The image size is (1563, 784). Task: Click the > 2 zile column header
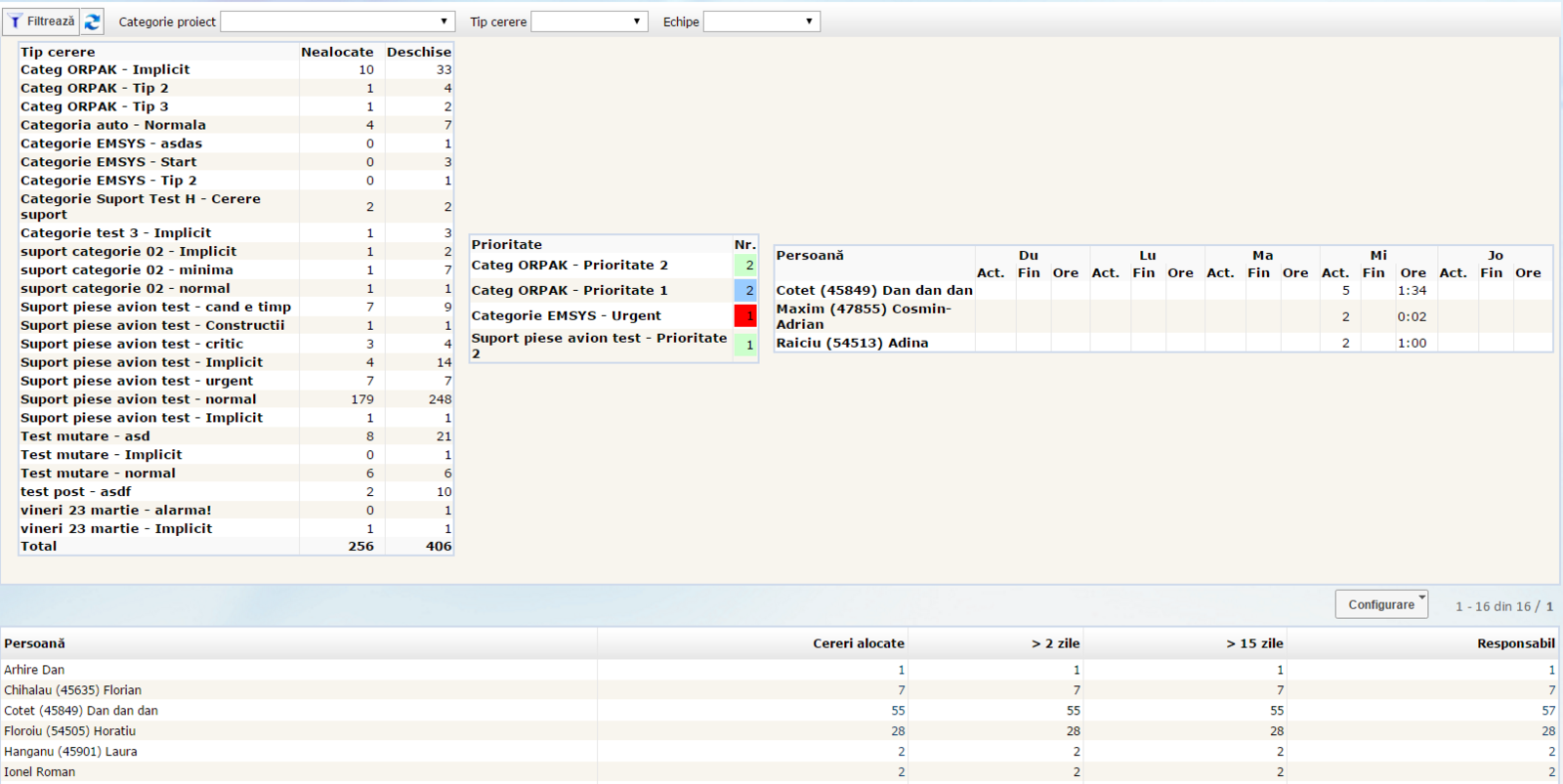1055,643
